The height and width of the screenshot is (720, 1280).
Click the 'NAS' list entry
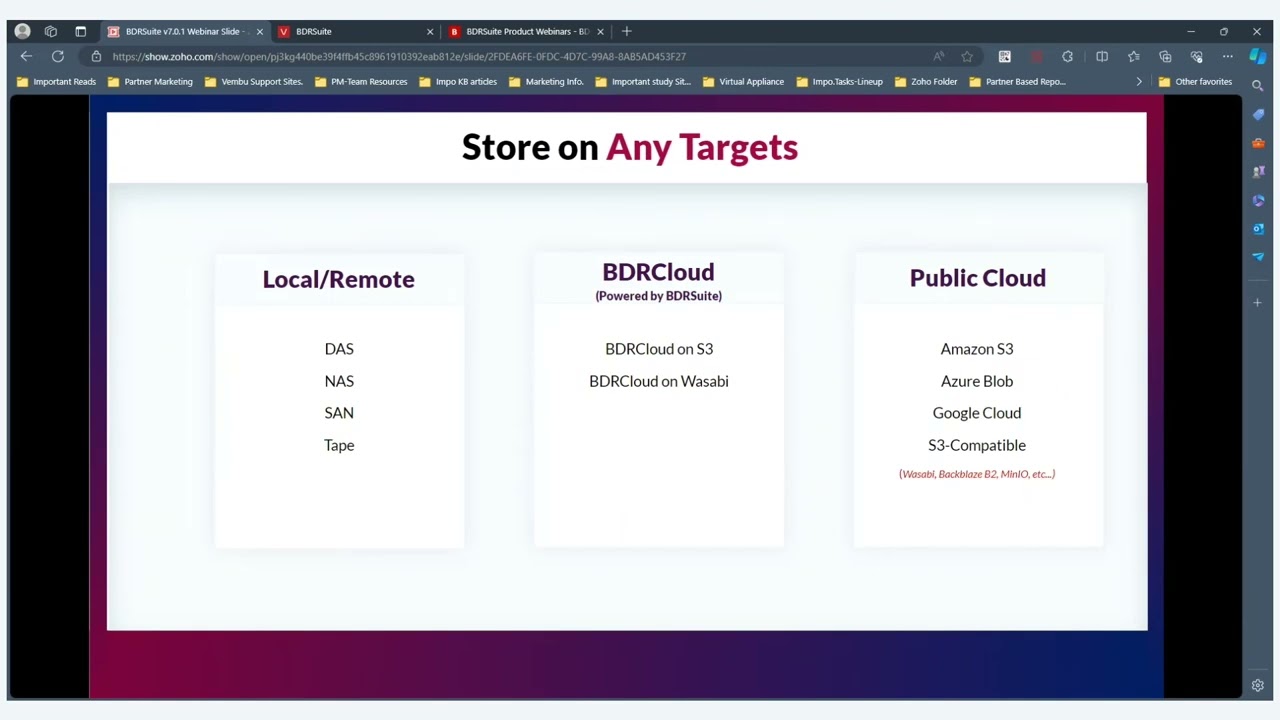[339, 381]
